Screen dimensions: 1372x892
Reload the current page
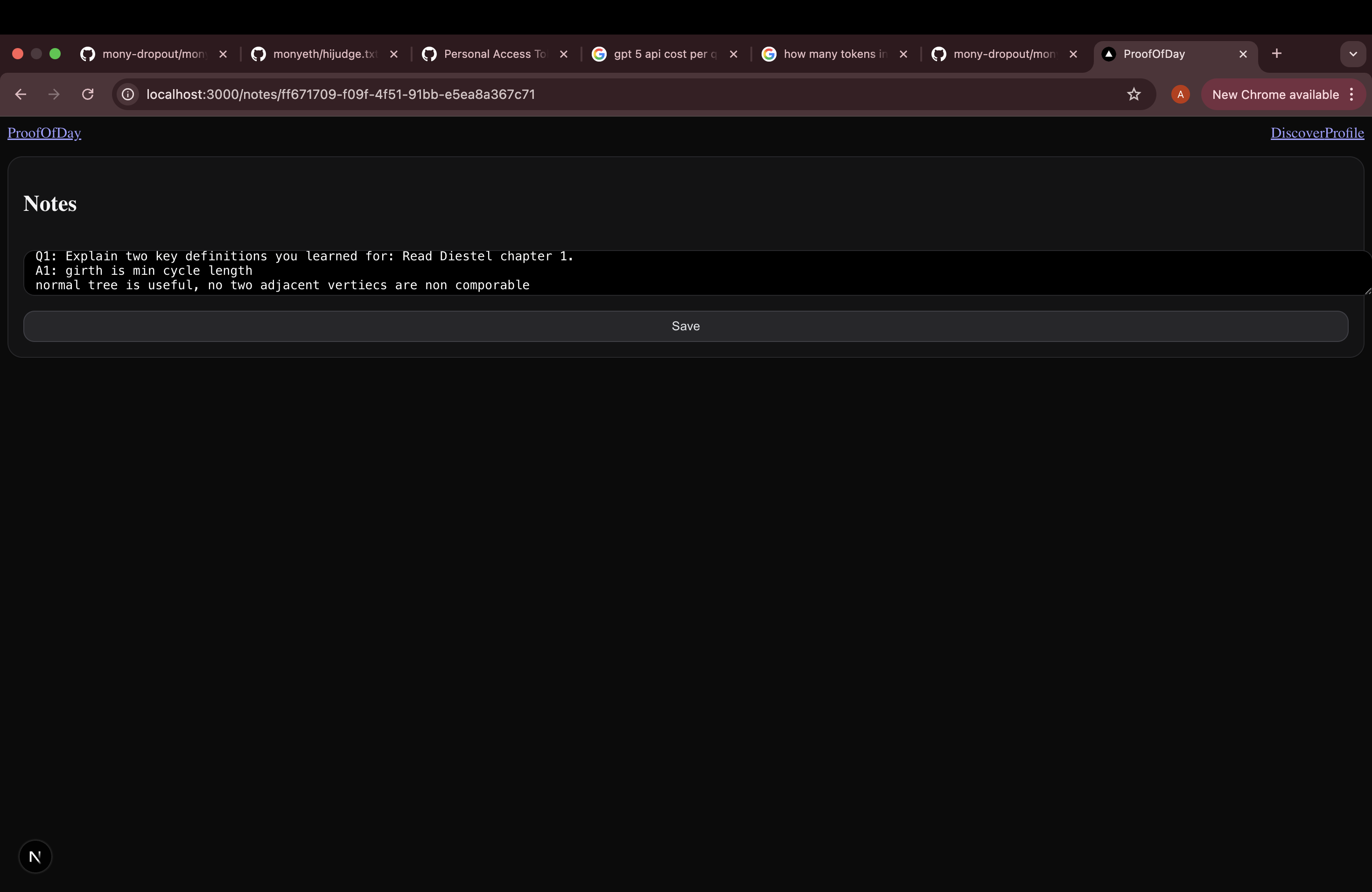click(x=88, y=95)
